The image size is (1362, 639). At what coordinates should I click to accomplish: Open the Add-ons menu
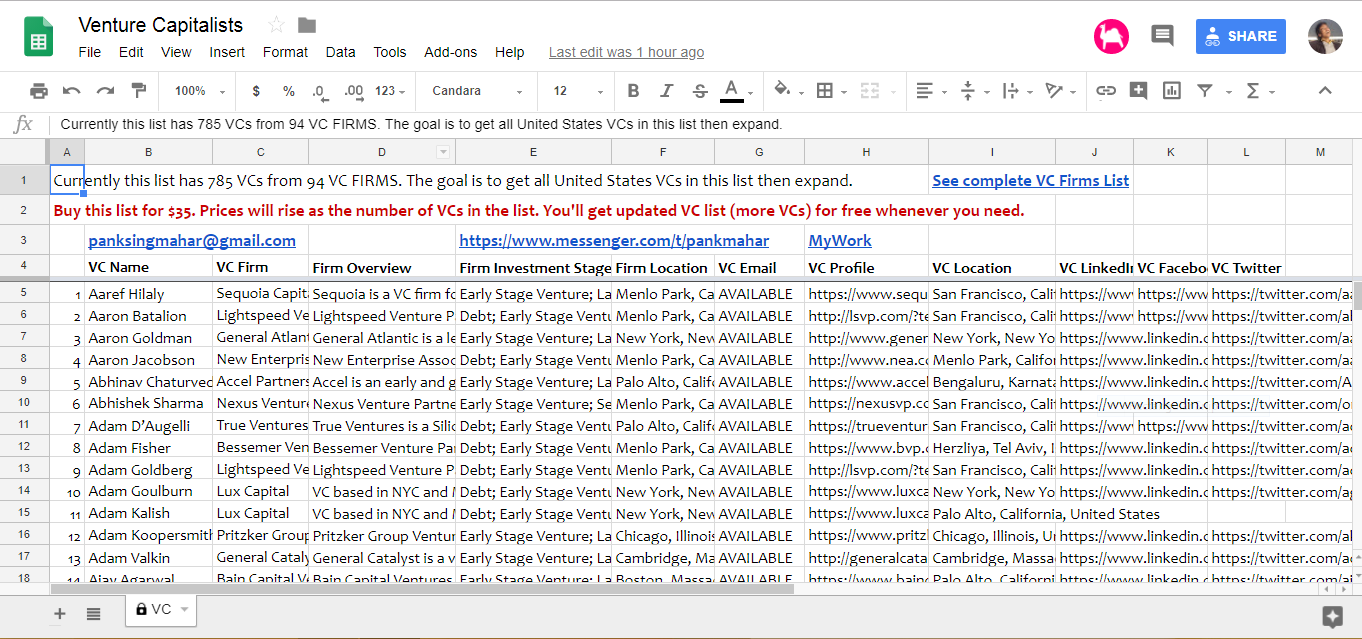(451, 52)
